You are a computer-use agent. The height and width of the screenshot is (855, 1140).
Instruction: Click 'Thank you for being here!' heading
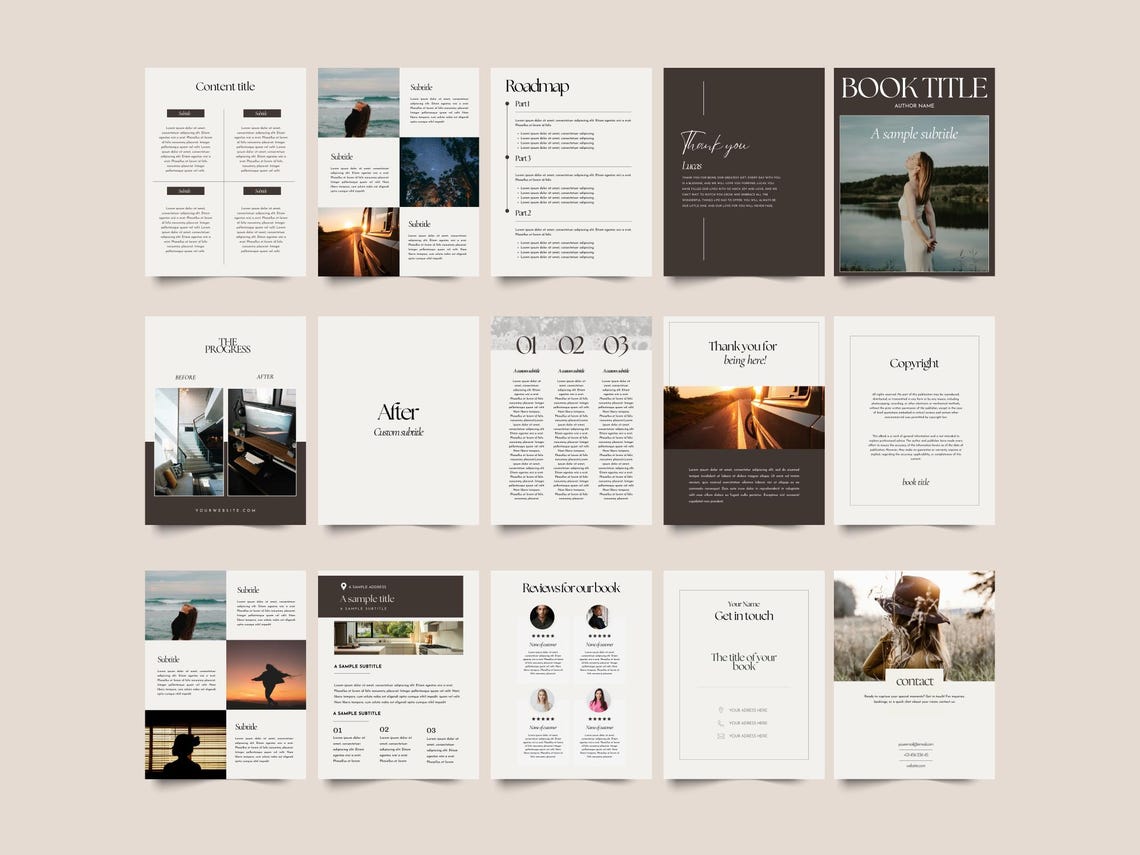point(743,353)
